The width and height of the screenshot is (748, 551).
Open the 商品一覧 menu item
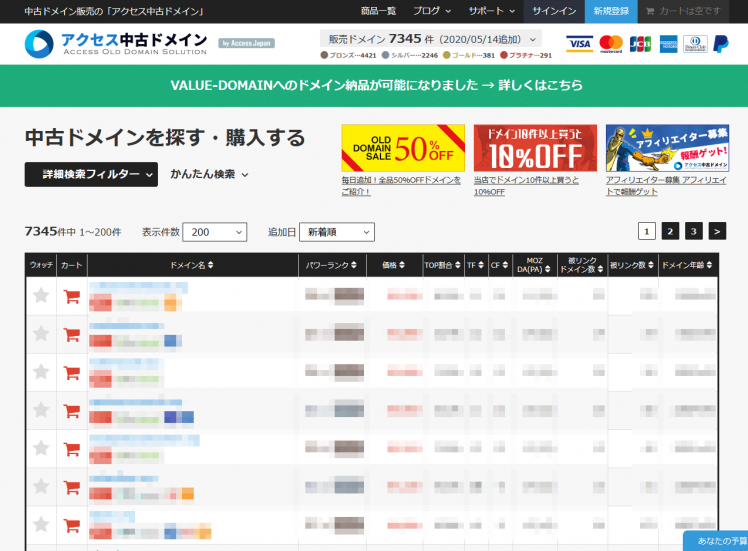(x=378, y=11)
